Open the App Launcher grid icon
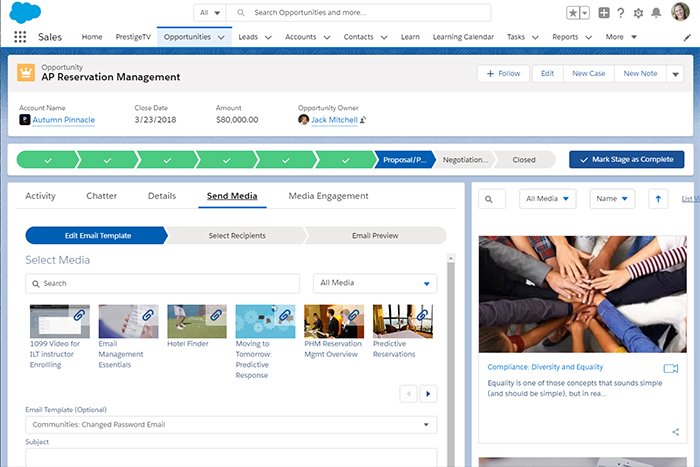The image size is (700, 467). pyautogui.click(x=20, y=37)
